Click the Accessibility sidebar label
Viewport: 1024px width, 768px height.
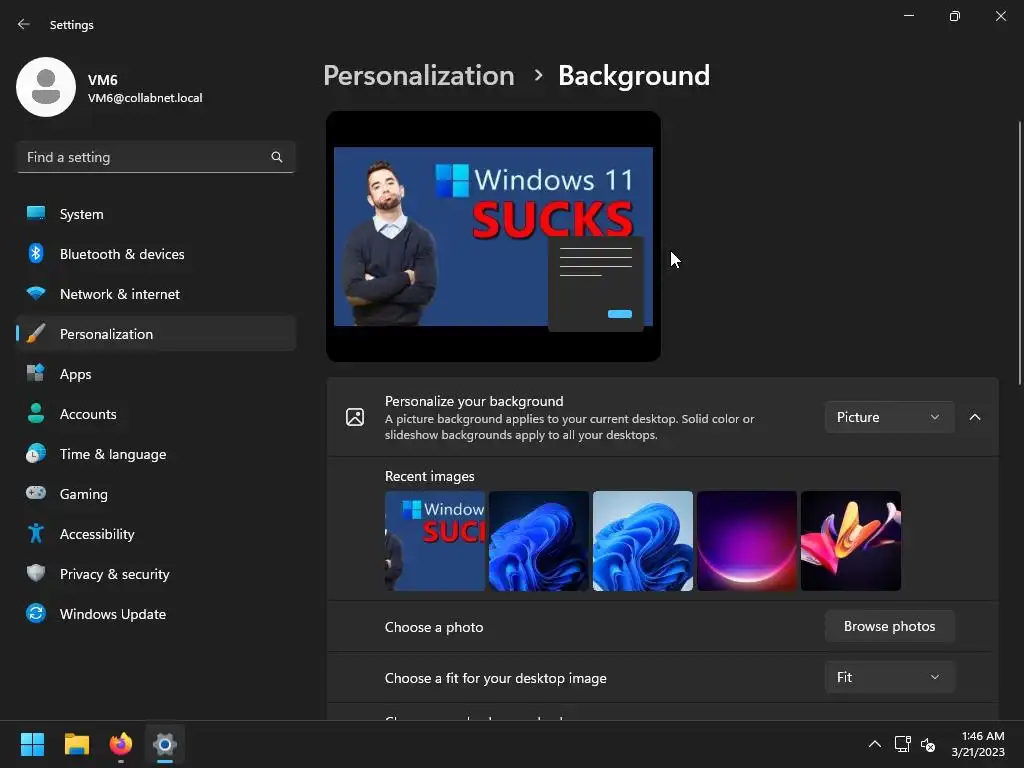click(x=97, y=534)
